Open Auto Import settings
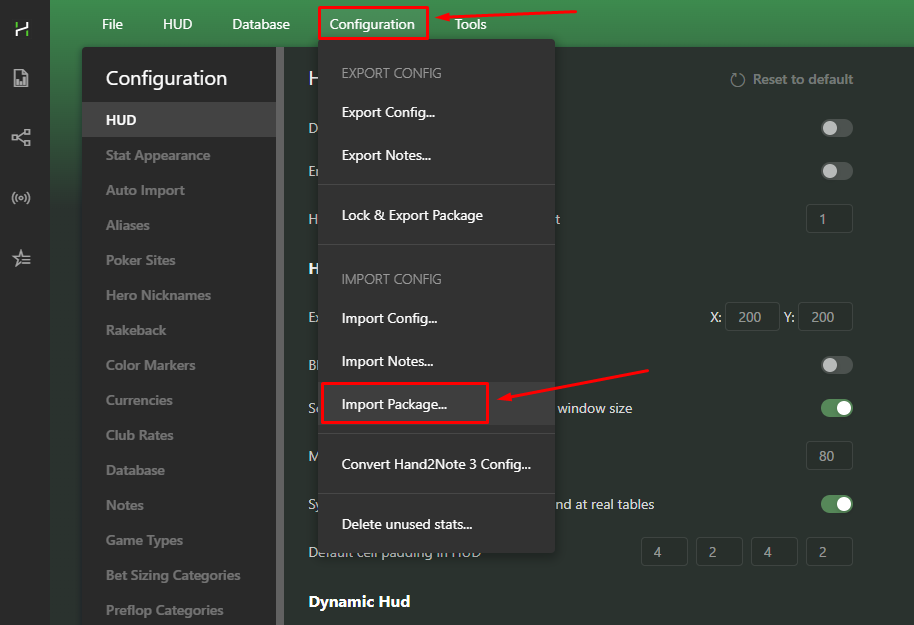The height and width of the screenshot is (625, 914). click(x=179, y=190)
